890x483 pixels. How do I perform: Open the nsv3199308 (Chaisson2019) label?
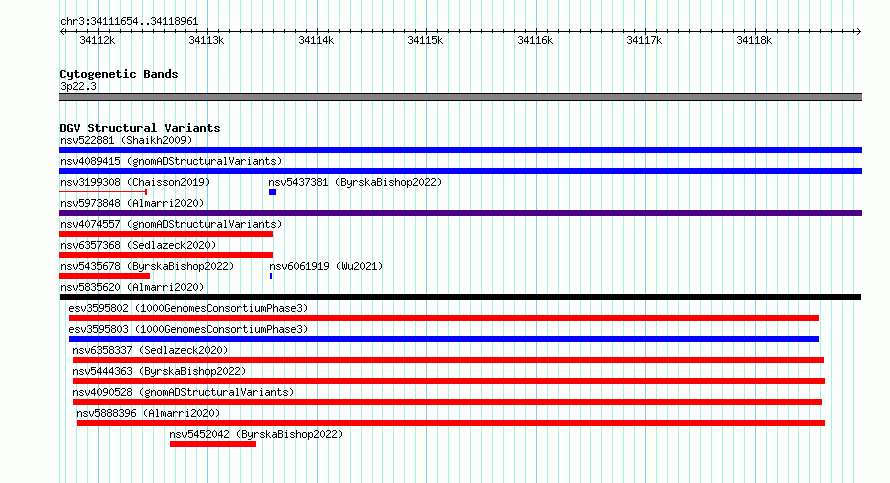135,182
